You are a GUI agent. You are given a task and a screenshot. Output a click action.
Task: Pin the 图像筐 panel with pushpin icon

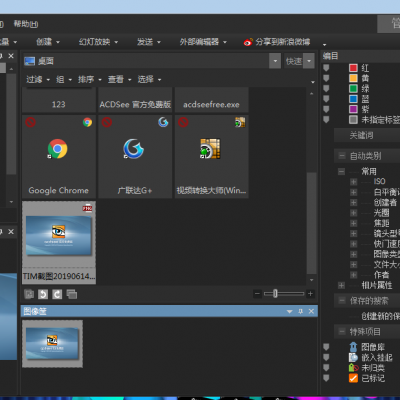(x=300, y=311)
